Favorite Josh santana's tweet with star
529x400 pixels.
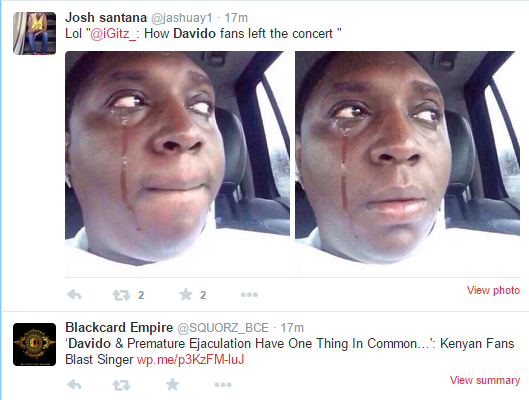tap(186, 294)
